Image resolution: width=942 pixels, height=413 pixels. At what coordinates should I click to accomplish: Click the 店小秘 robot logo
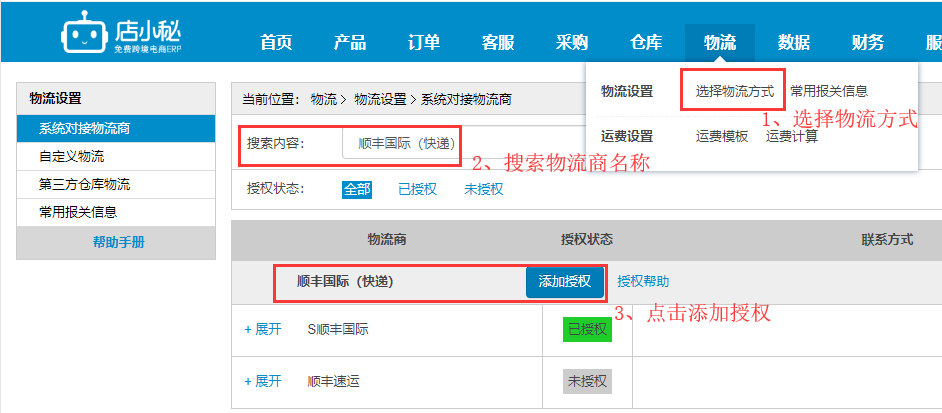point(121,35)
